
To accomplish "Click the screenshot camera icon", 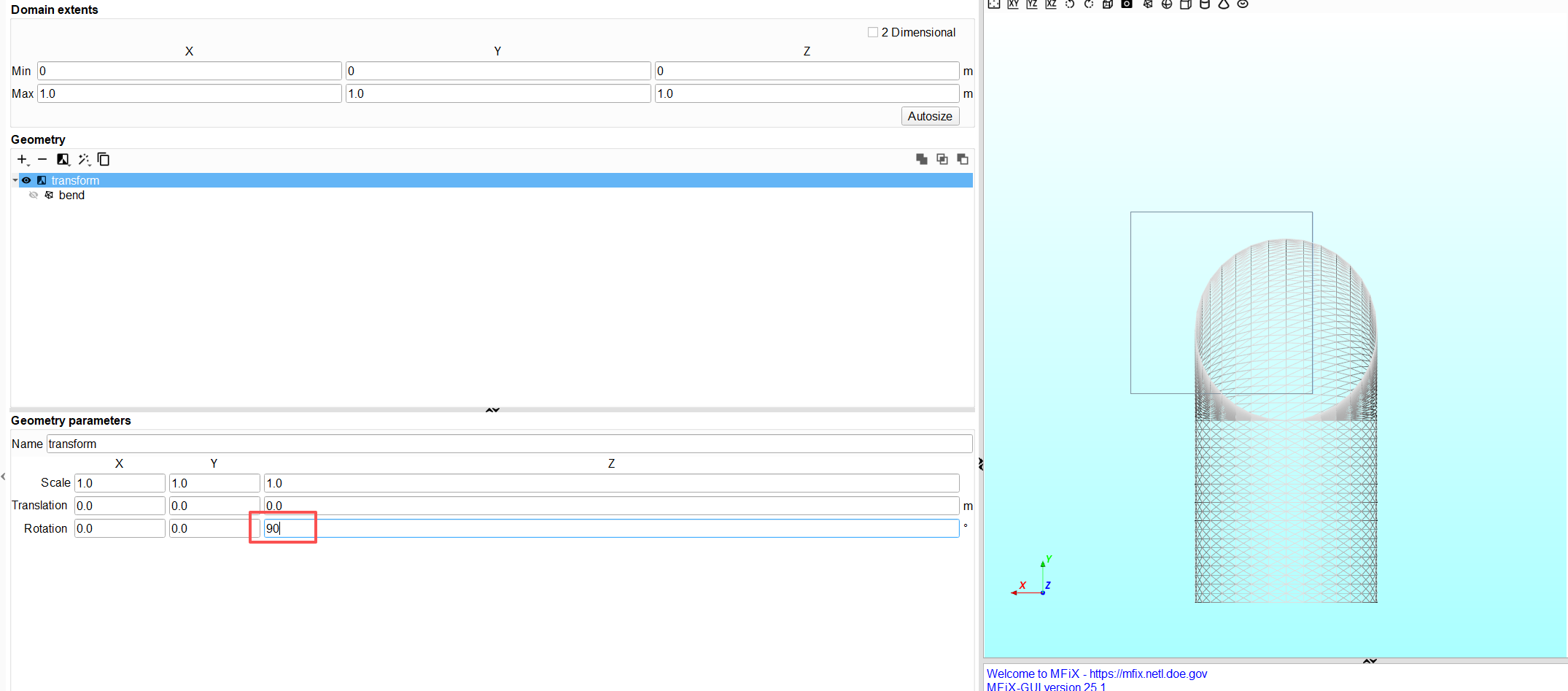I will tap(1127, 4).
